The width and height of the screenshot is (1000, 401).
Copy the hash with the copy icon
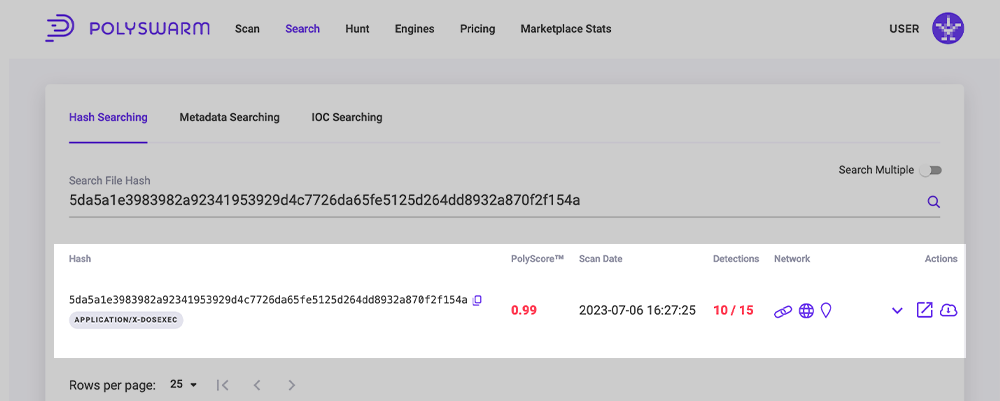477,300
